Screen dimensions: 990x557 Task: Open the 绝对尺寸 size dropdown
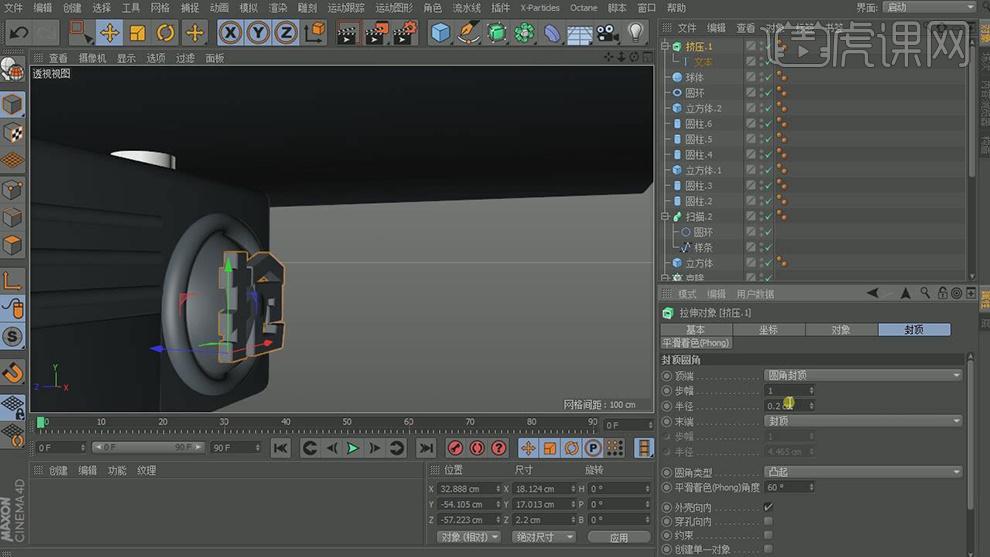coord(543,537)
